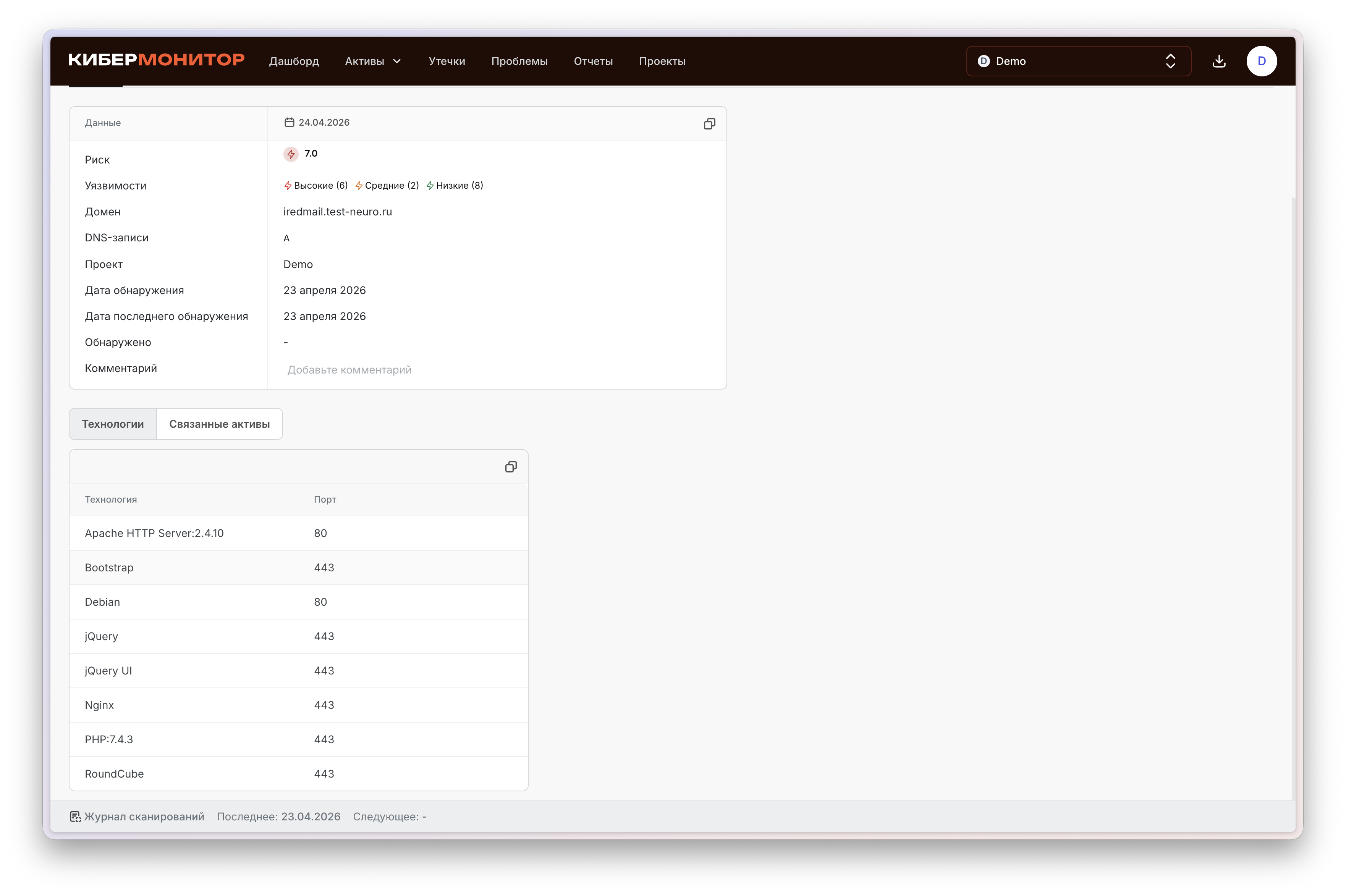
Task: Click calendar icon next to 24.04.2026
Action: tap(290, 122)
